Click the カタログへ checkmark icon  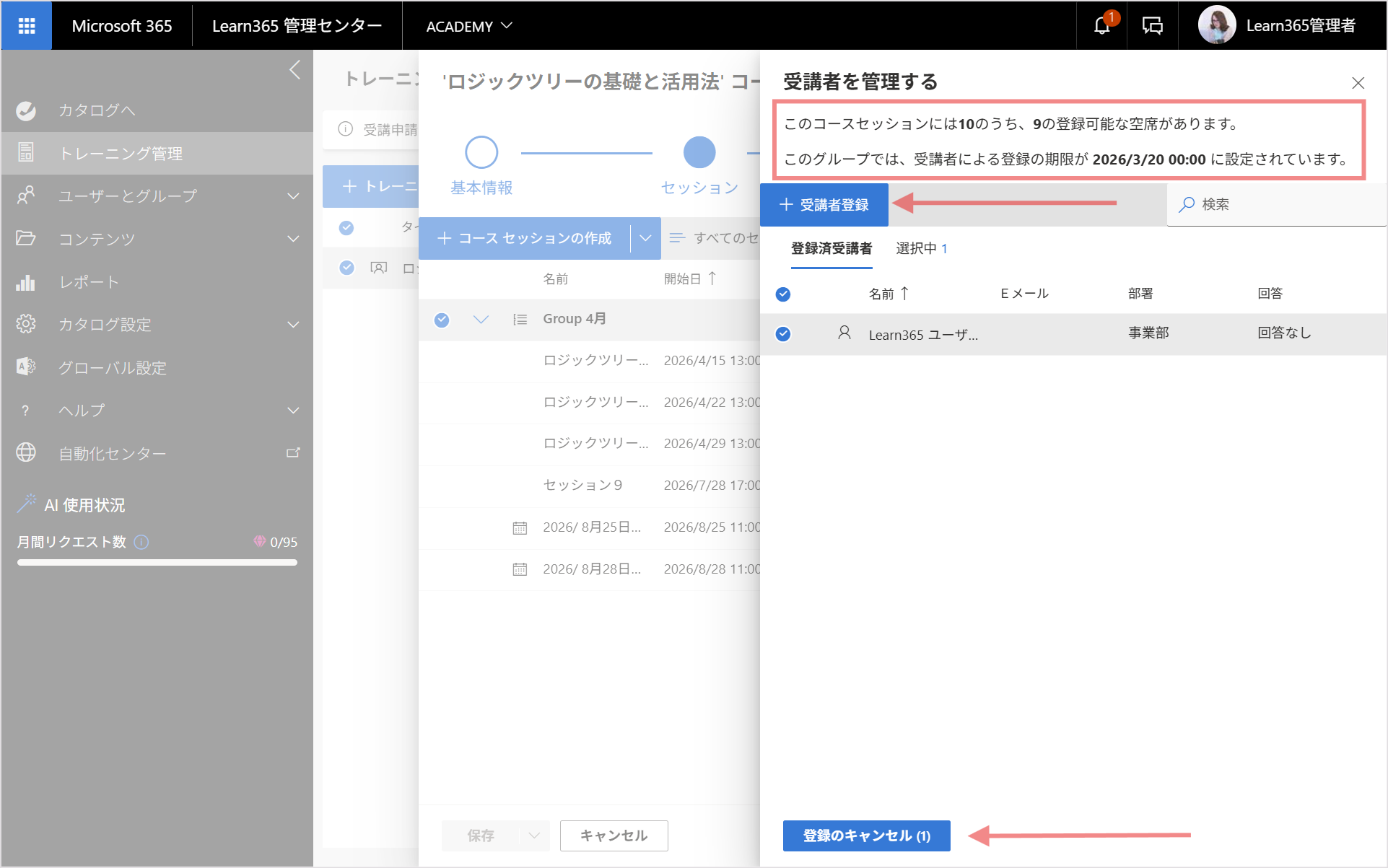pos(26,110)
